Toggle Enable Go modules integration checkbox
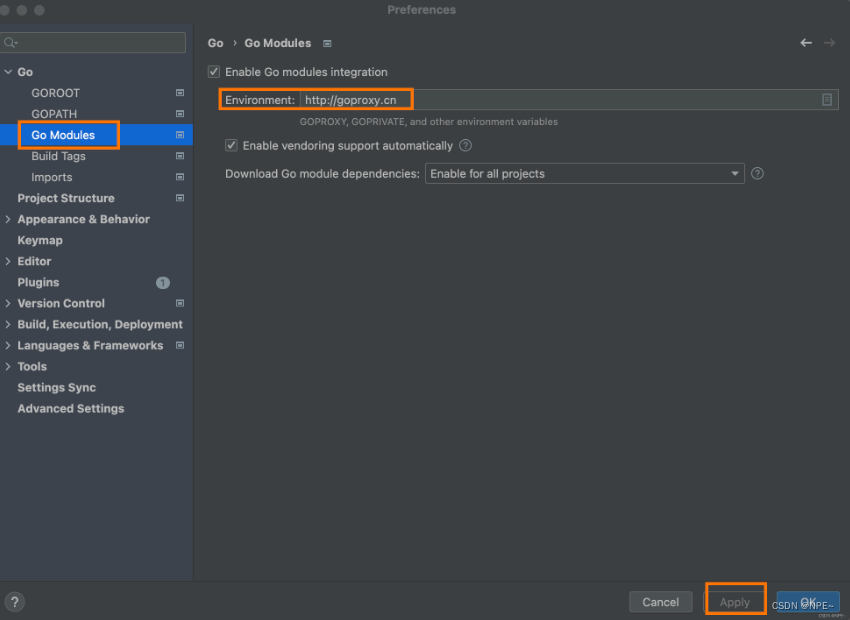Image resolution: width=850 pixels, height=620 pixels. pyautogui.click(x=213, y=72)
